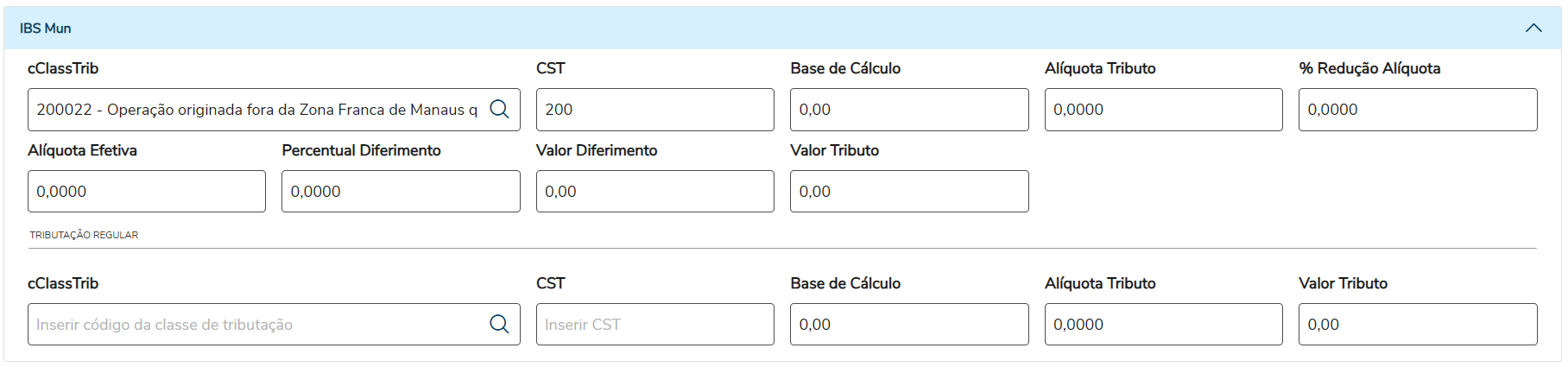The image size is (1568, 367).
Task: Click the search icon in the first cClassTrib field
Action: 499,110
